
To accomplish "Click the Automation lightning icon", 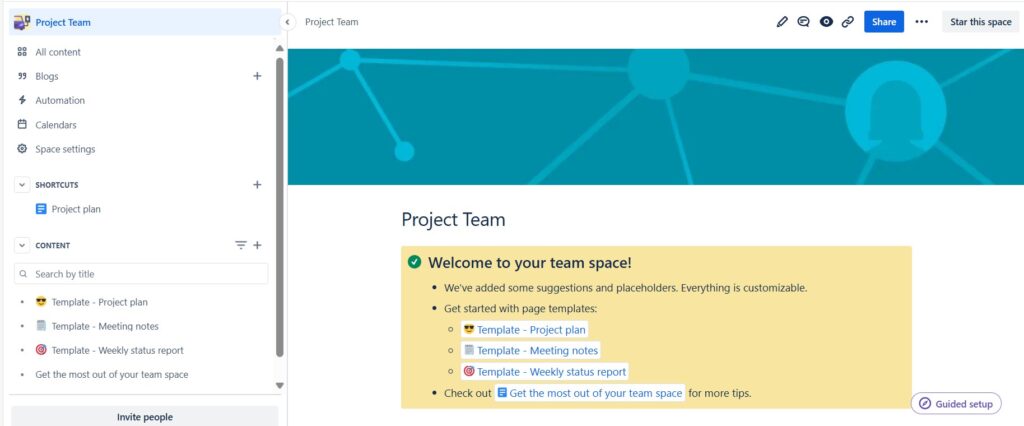I will (x=22, y=100).
